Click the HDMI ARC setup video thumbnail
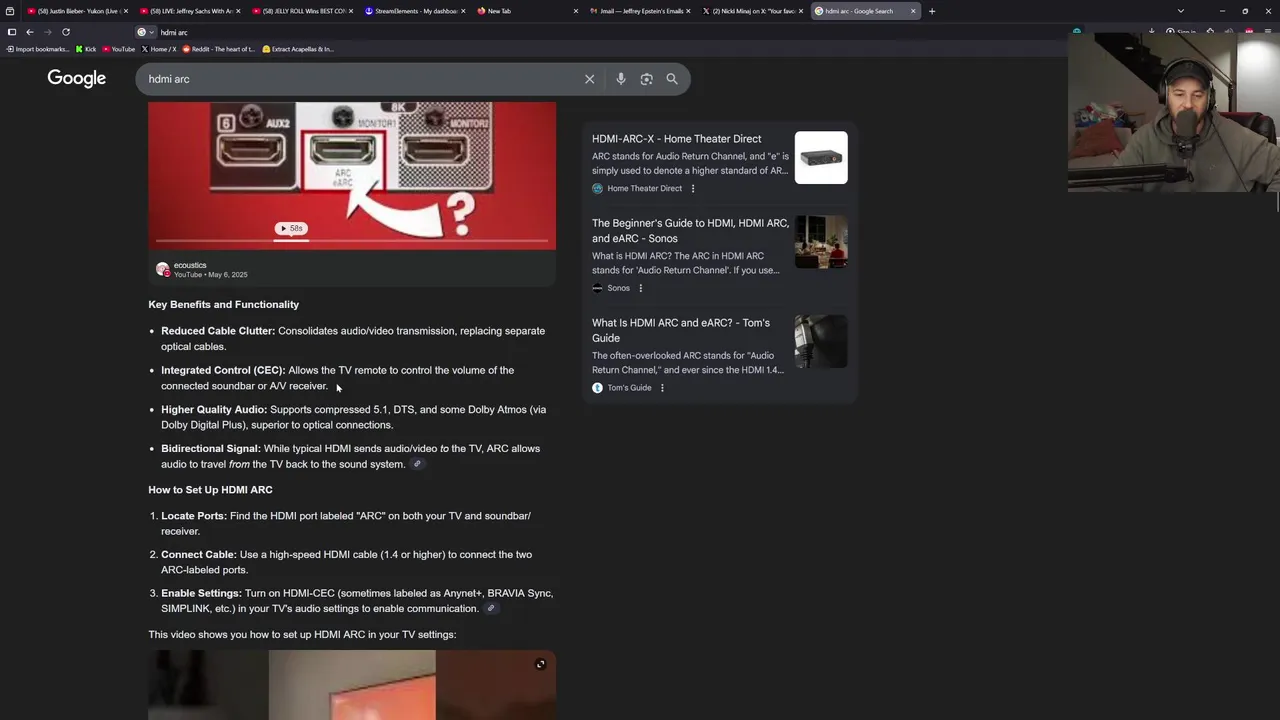 point(352,685)
